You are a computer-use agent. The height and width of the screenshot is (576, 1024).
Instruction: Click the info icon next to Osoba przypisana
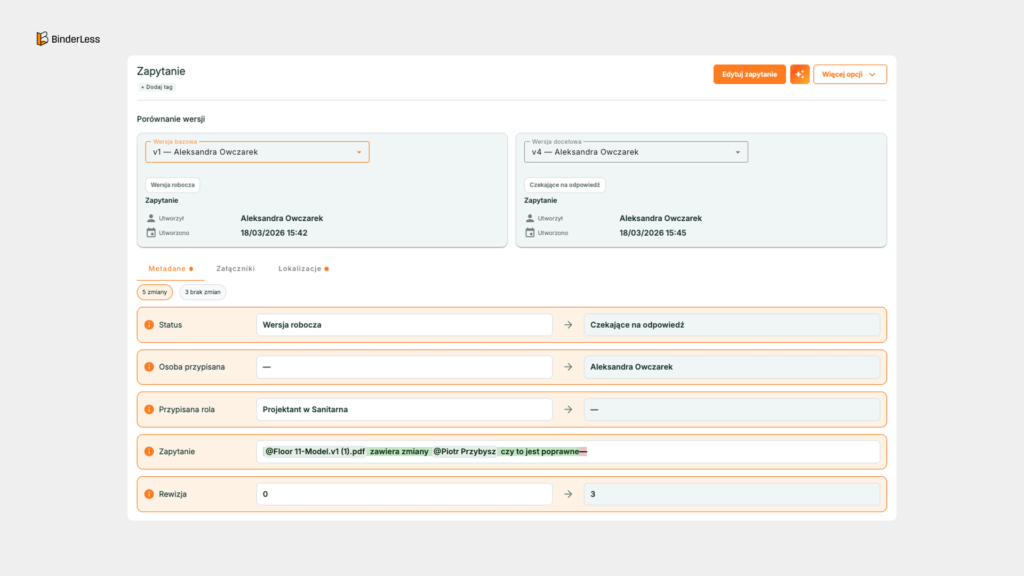tap(149, 367)
